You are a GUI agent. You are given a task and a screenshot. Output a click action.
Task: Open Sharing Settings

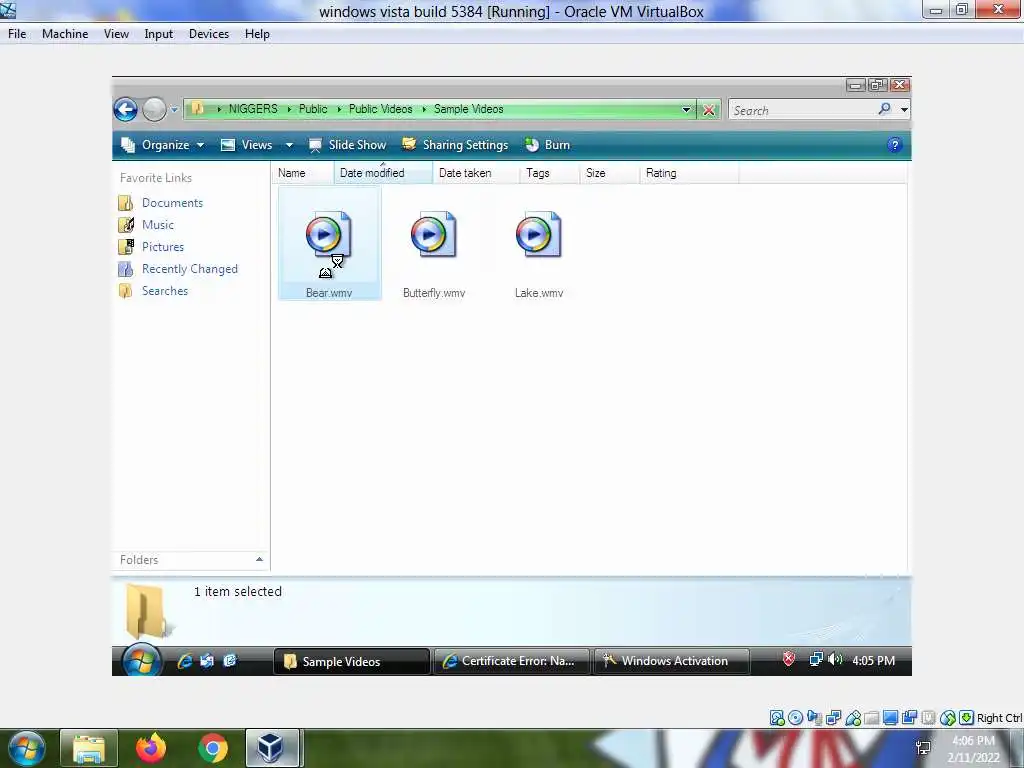pyautogui.click(x=455, y=145)
